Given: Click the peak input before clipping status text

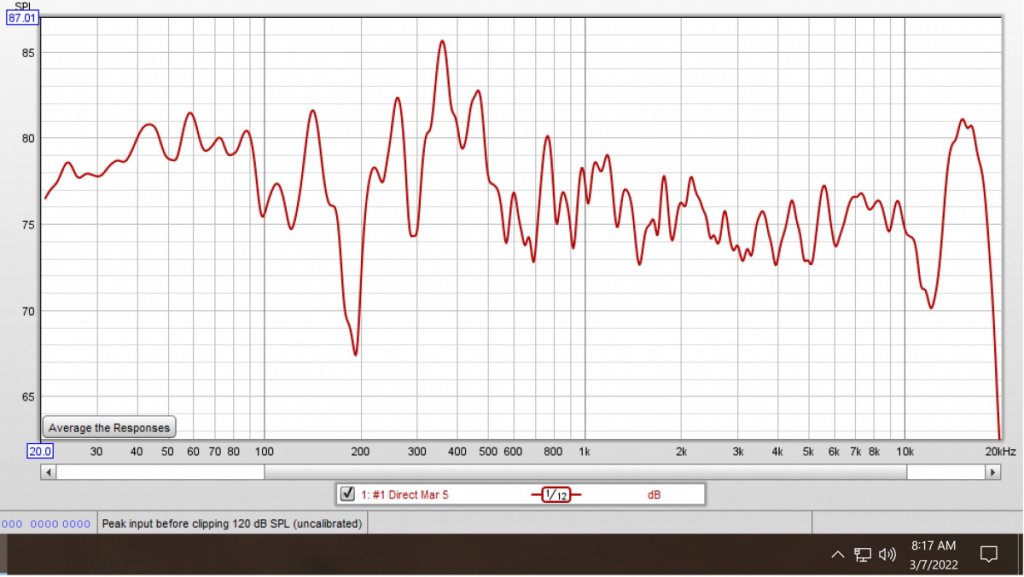Looking at the screenshot, I should pyautogui.click(x=232, y=523).
